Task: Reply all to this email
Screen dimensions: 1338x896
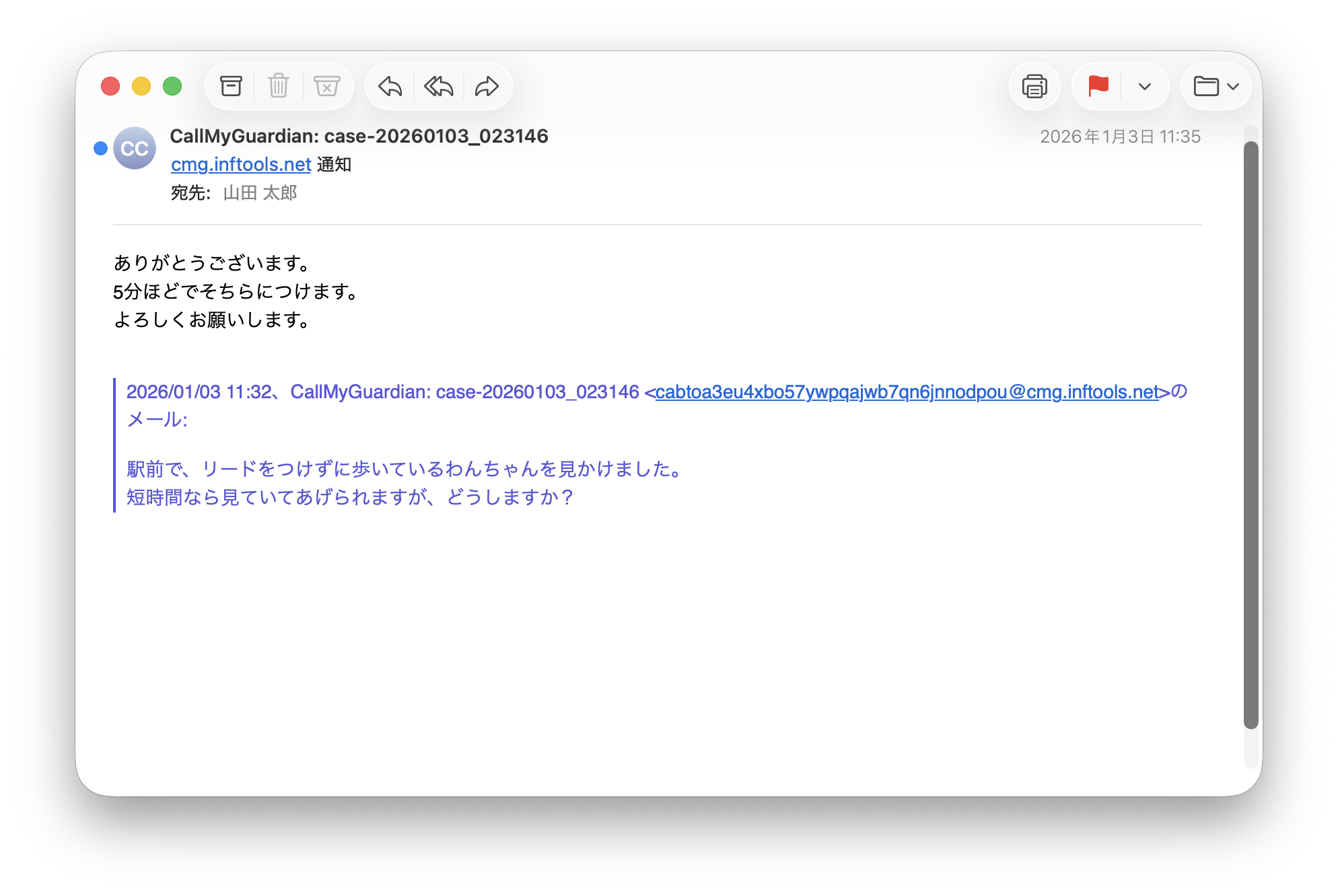Action: pyautogui.click(x=438, y=86)
